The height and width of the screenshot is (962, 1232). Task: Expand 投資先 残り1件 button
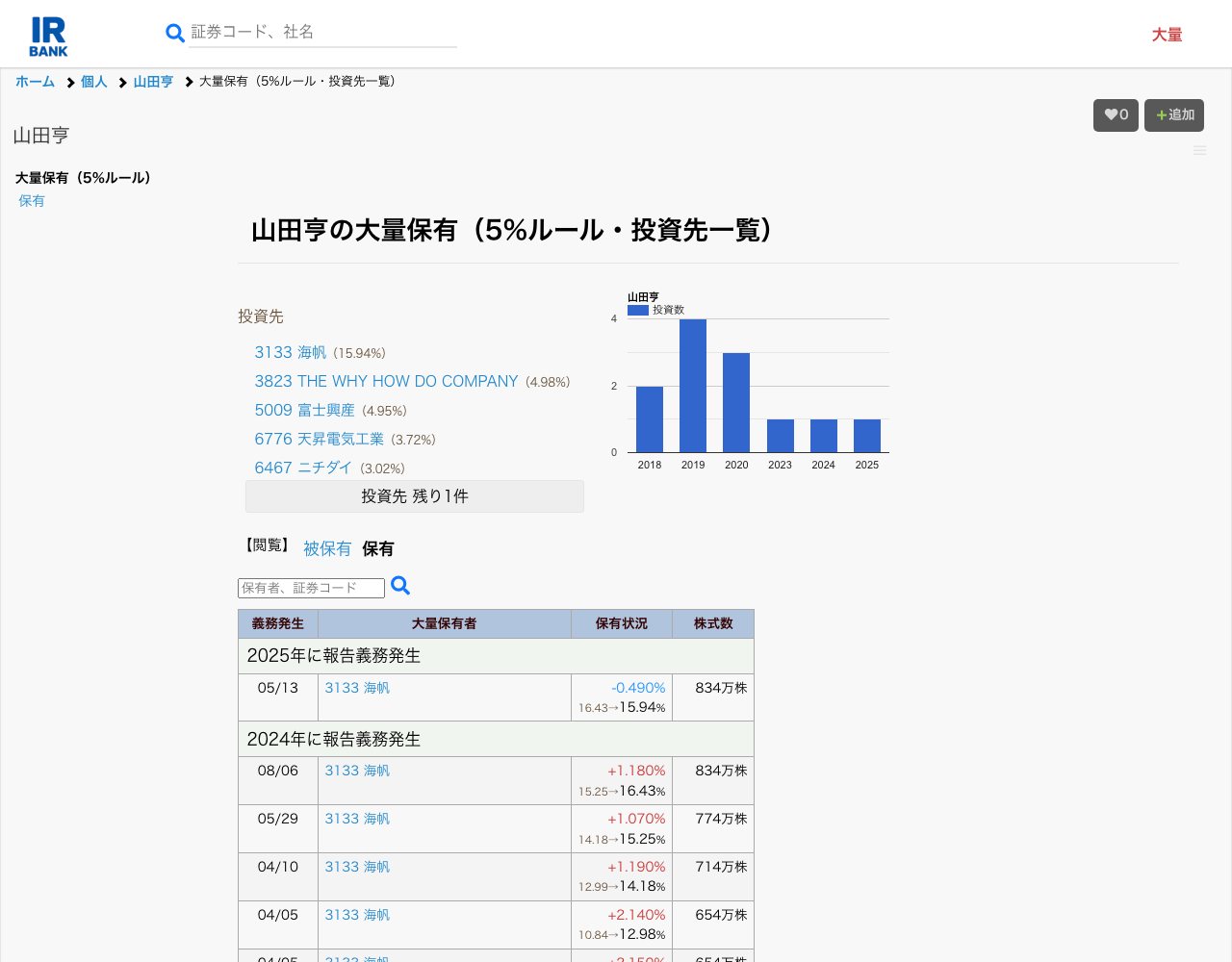coord(415,496)
